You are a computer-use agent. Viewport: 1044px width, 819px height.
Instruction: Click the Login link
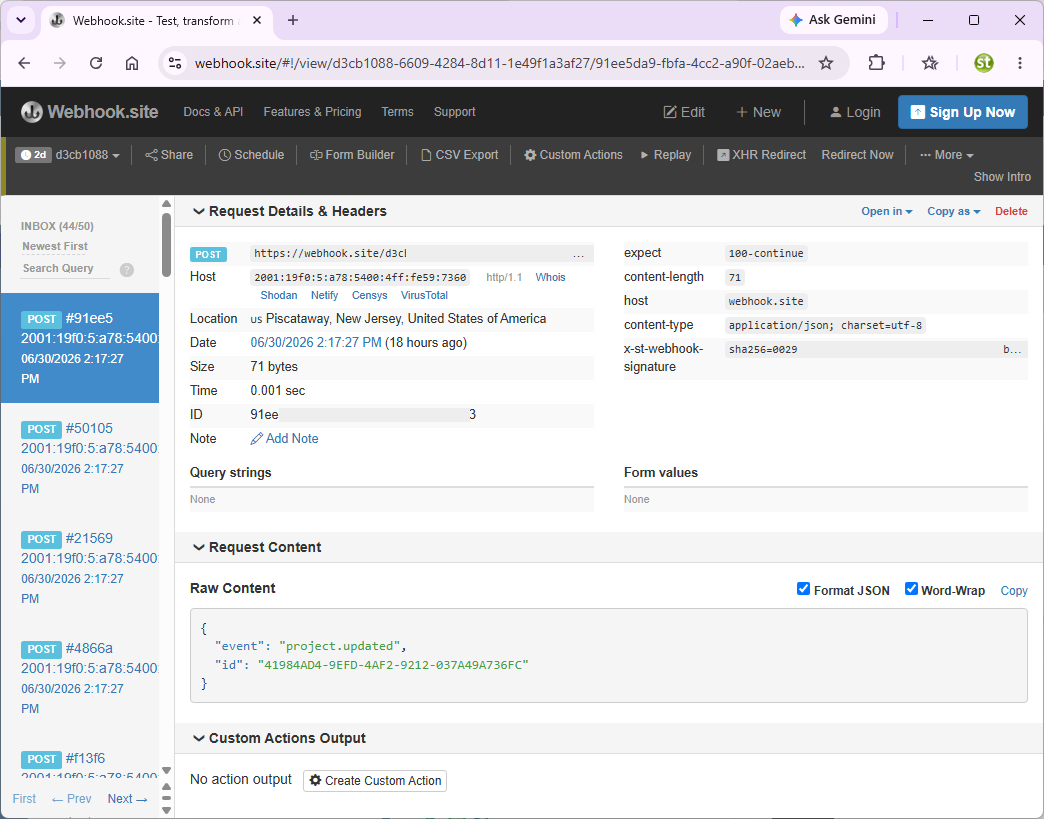coord(855,112)
